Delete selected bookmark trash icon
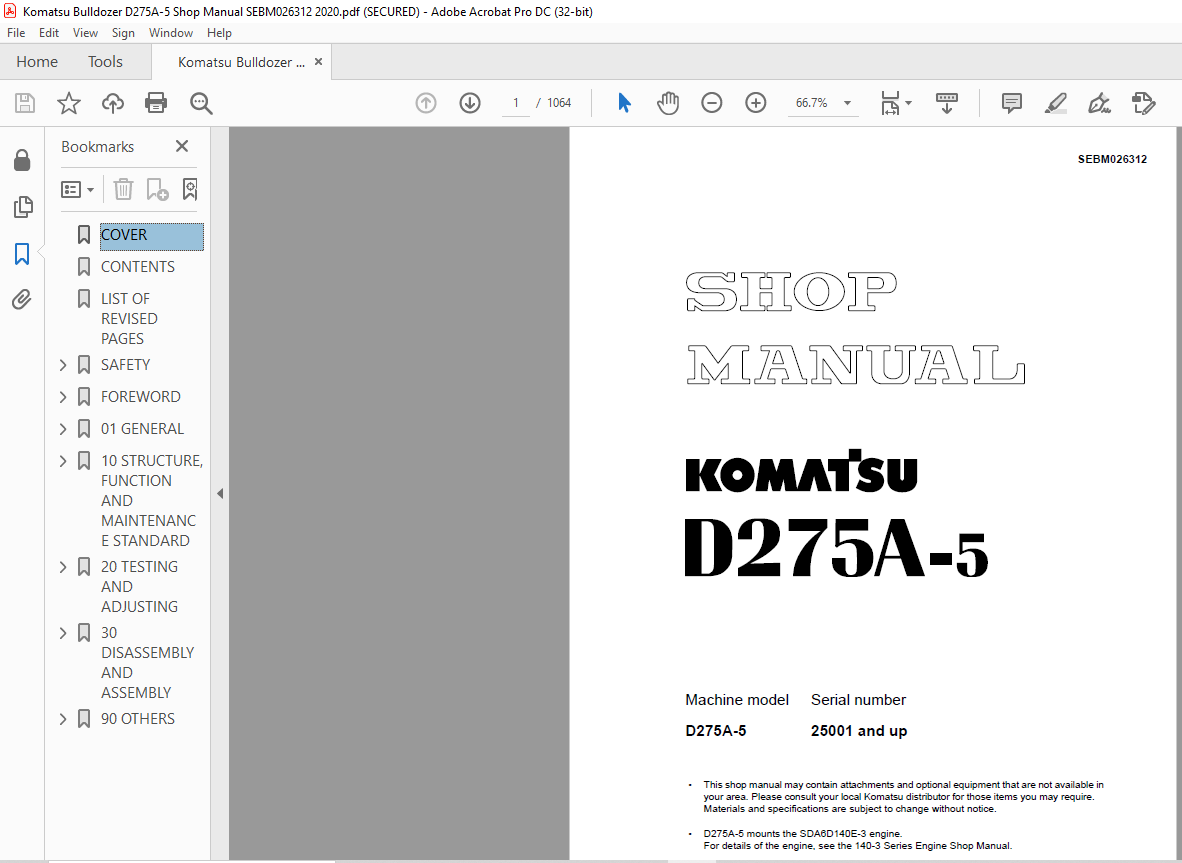 coord(123,189)
